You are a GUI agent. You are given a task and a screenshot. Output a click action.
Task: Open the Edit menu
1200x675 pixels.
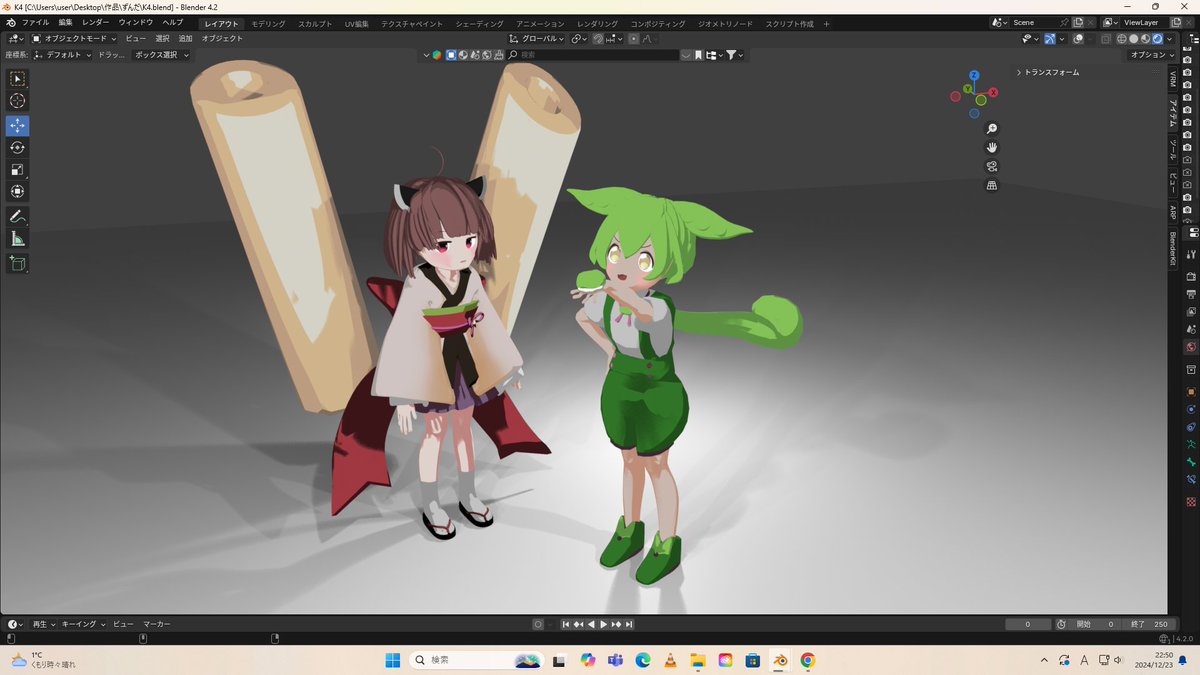pos(65,23)
